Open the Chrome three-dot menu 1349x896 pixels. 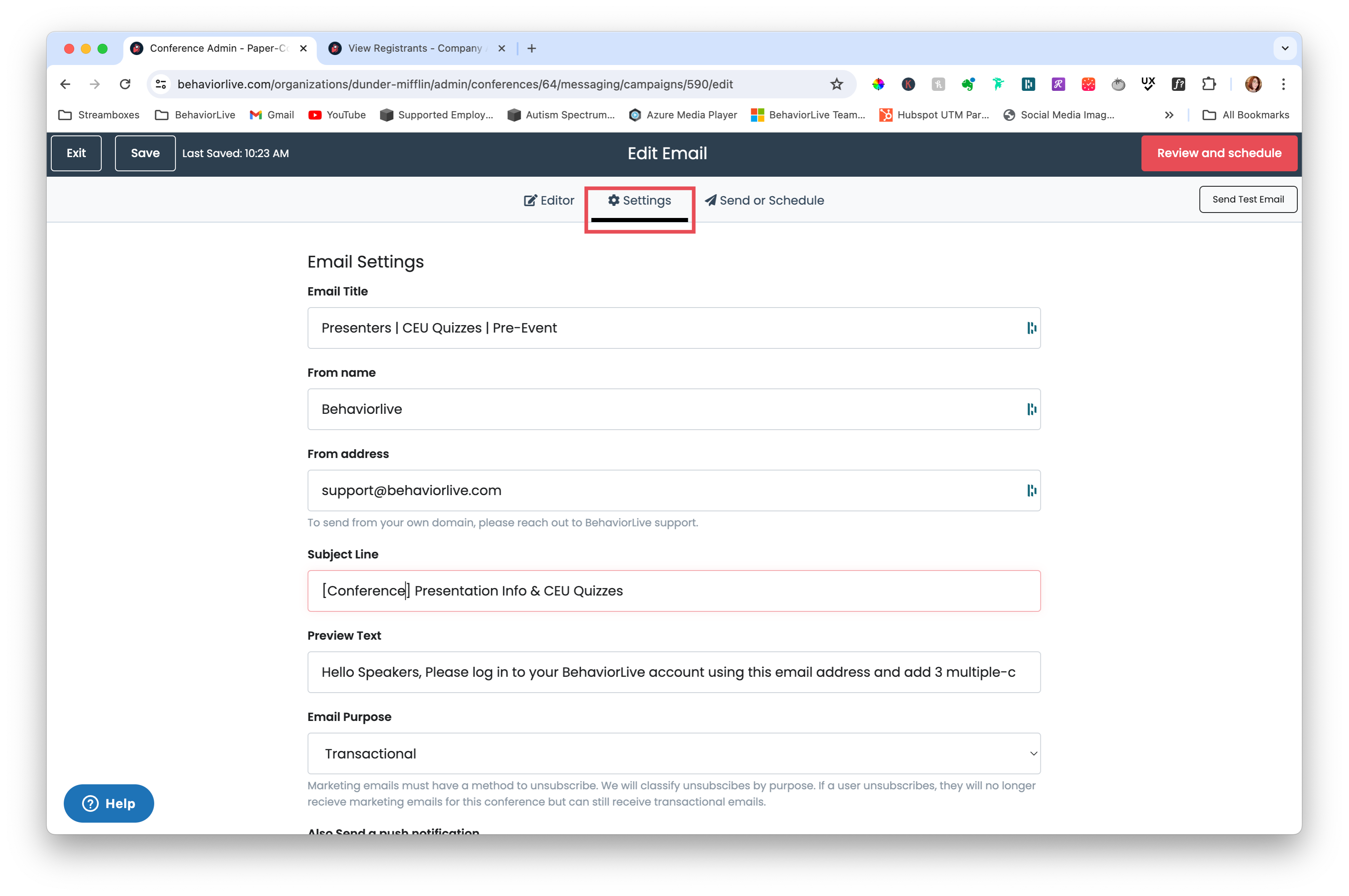click(x=1283, y=84)
